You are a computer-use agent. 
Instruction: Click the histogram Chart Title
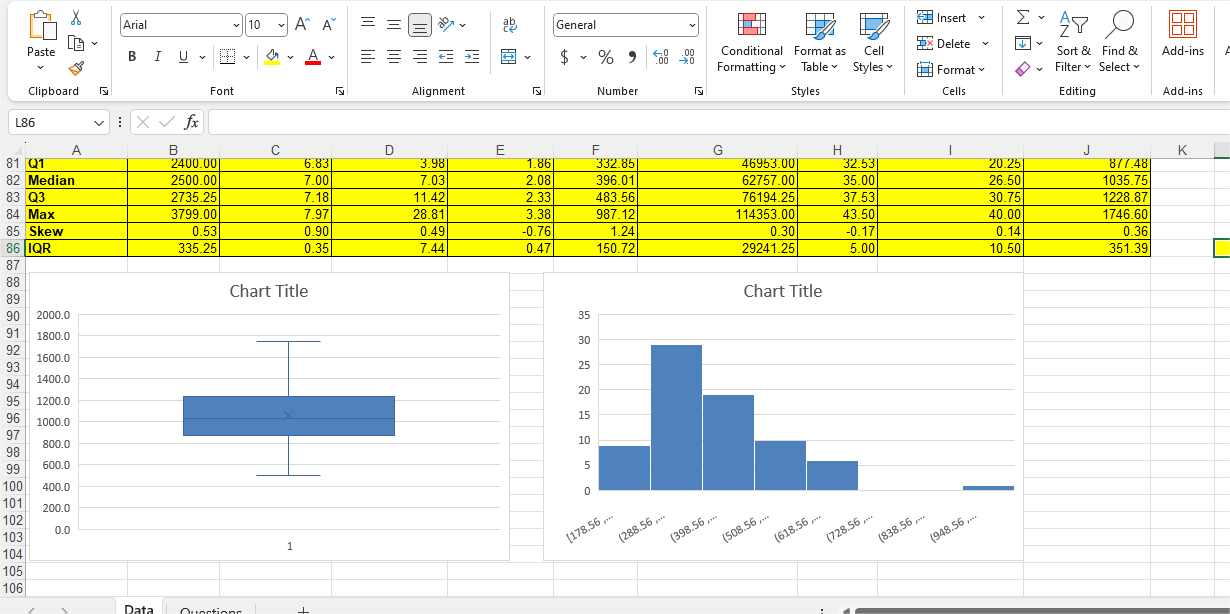click(783, 291)
